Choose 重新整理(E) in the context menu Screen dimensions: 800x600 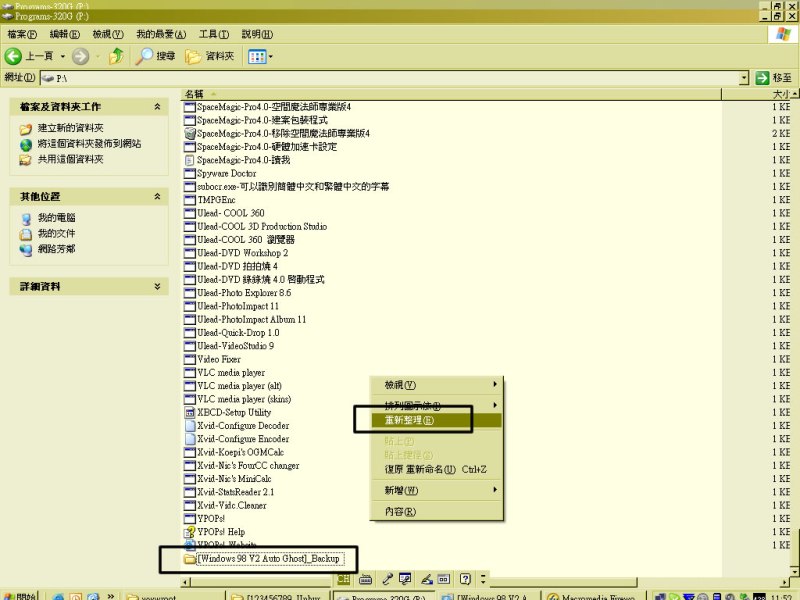coord(437,420)
